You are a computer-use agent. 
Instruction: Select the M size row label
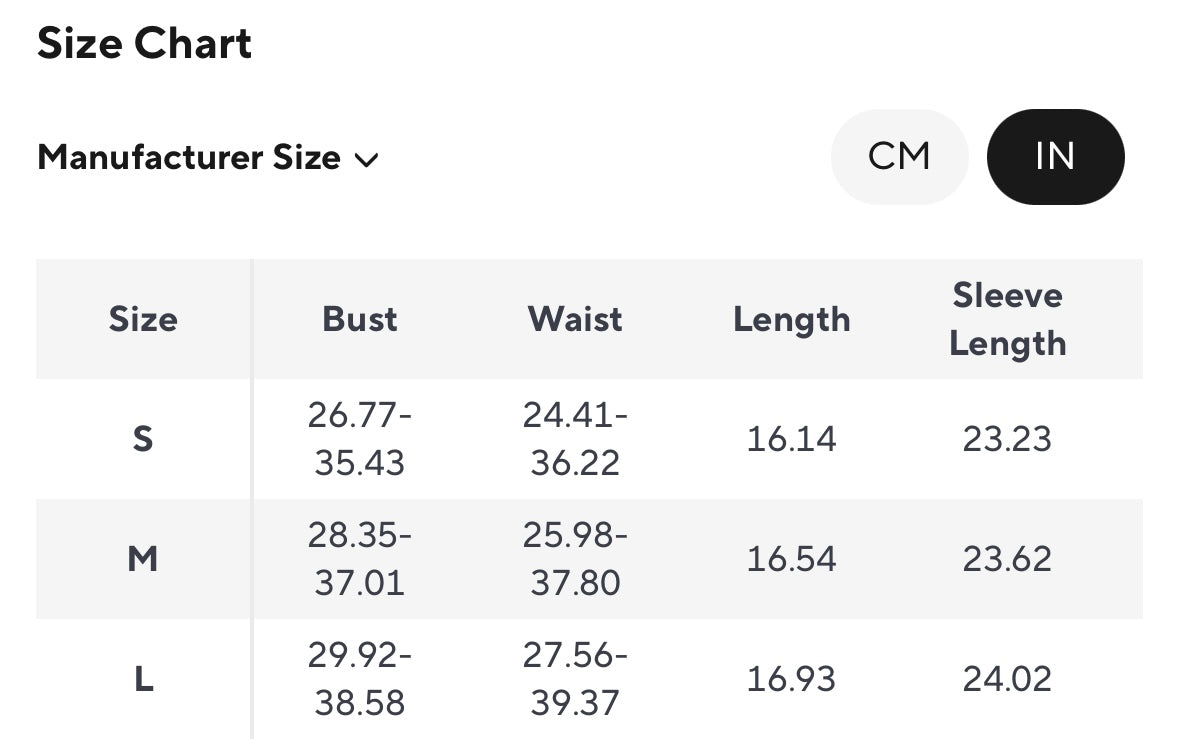143,559
